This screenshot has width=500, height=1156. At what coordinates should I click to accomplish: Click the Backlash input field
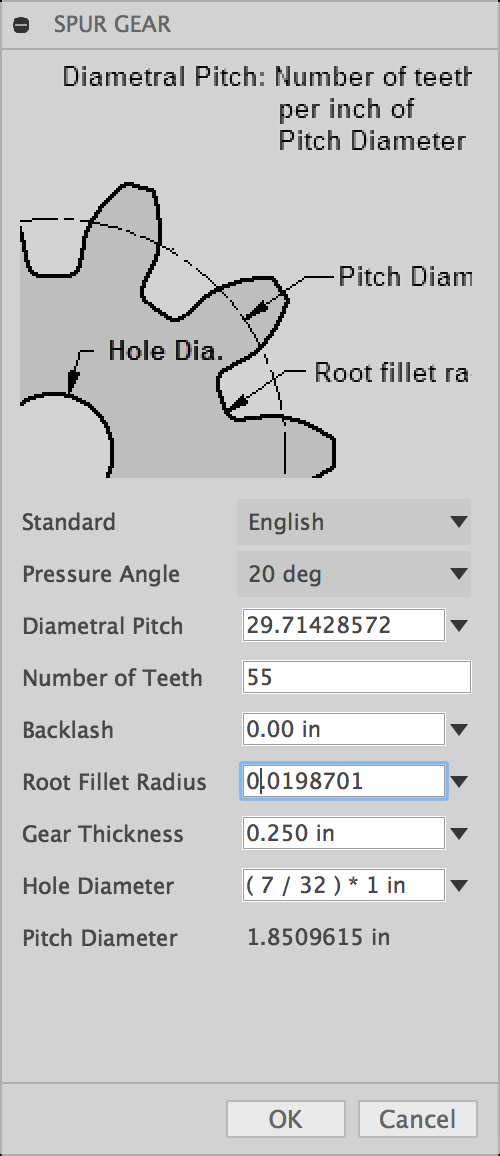[344, 729]
